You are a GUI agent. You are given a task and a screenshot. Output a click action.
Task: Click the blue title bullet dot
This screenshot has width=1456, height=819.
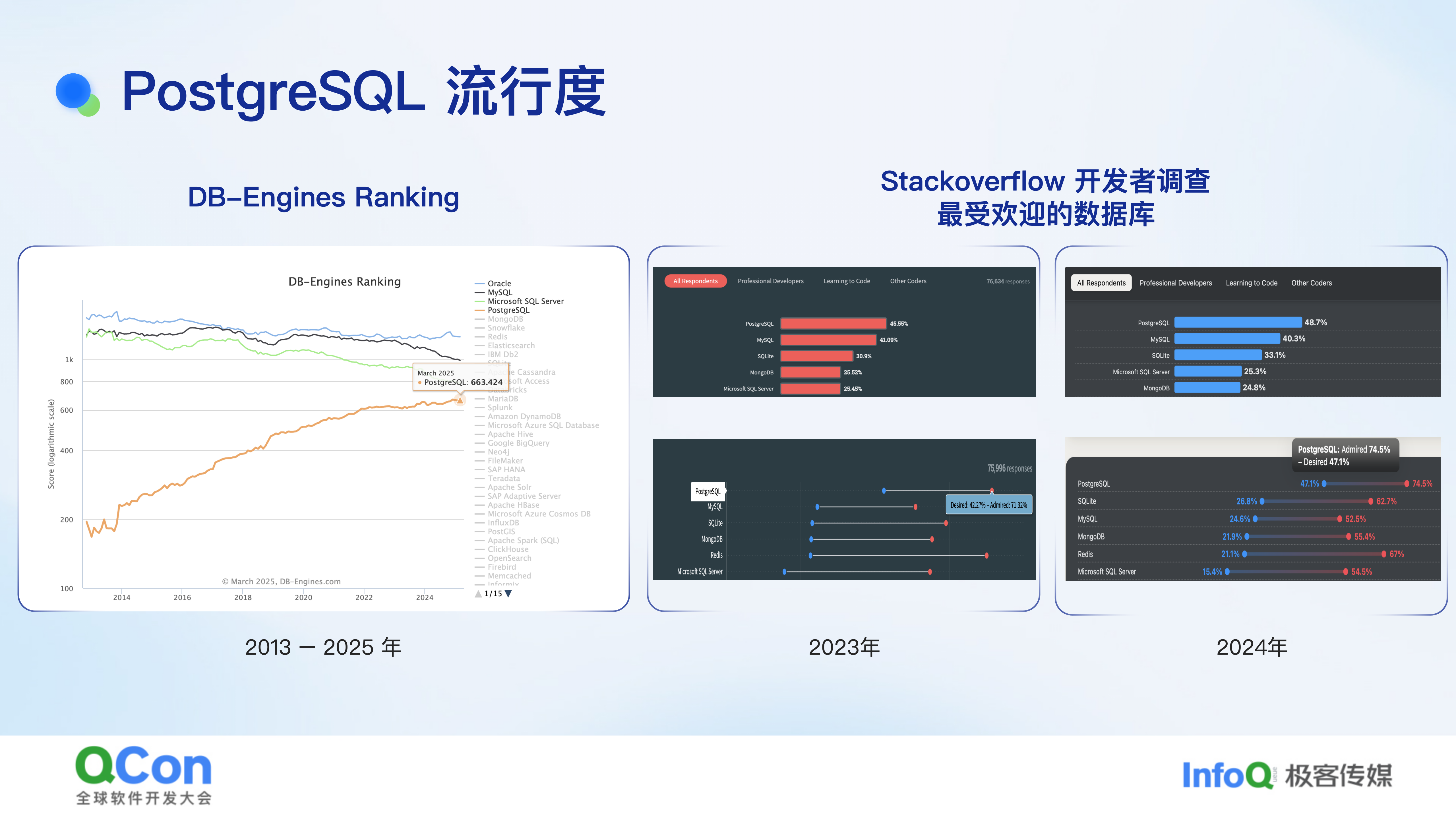pyautogui.click(x=73, y=90)
